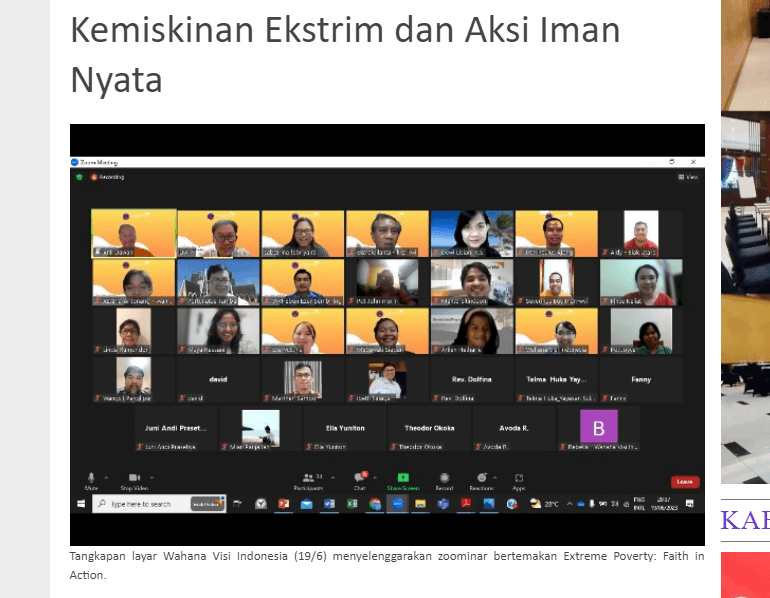This screenshot has height=598, width=770.
Task: Open audio options caret beside Mute
Action: (106, 477)
